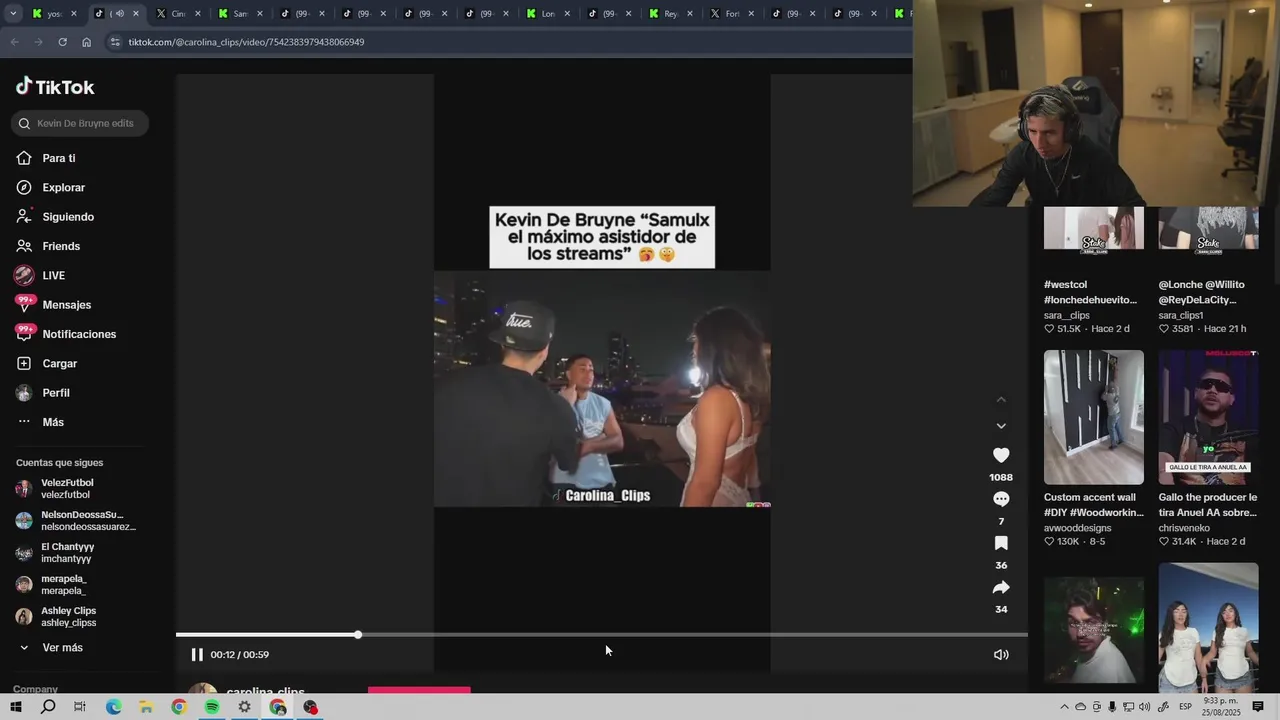Open the comments with speech bubble icon
The height and width of the screenshot is (720, 1280).
(x=1001, y=499)
